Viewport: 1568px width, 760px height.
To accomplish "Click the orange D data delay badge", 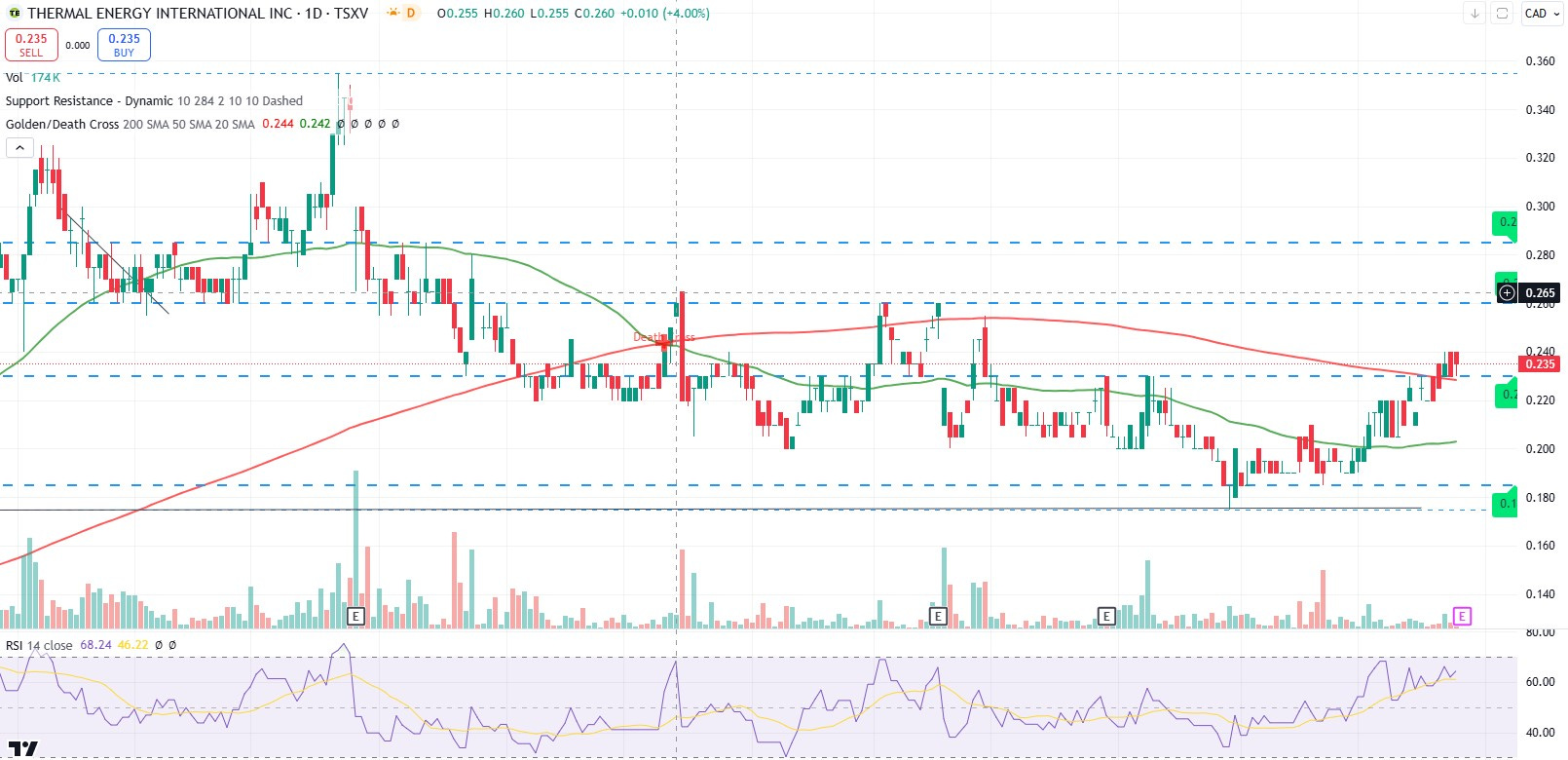I will [x=411, y=13].
